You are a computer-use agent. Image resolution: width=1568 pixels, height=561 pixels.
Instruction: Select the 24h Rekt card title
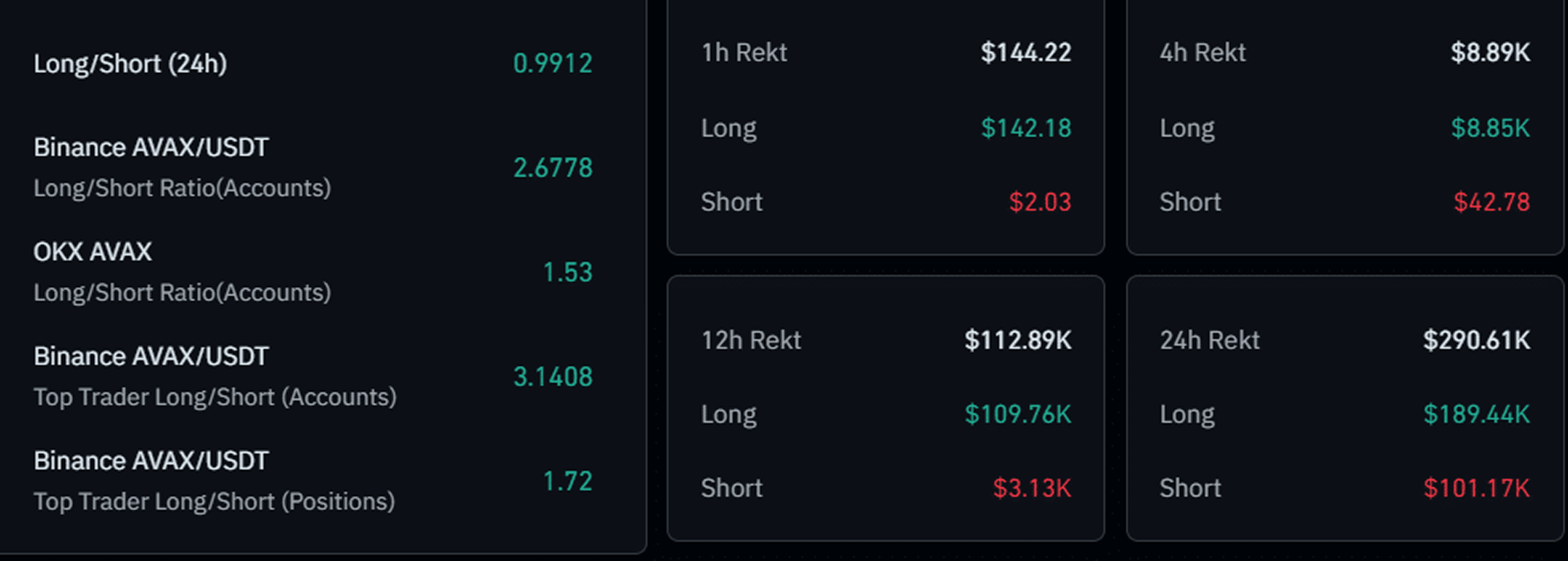click(1210, 340)
